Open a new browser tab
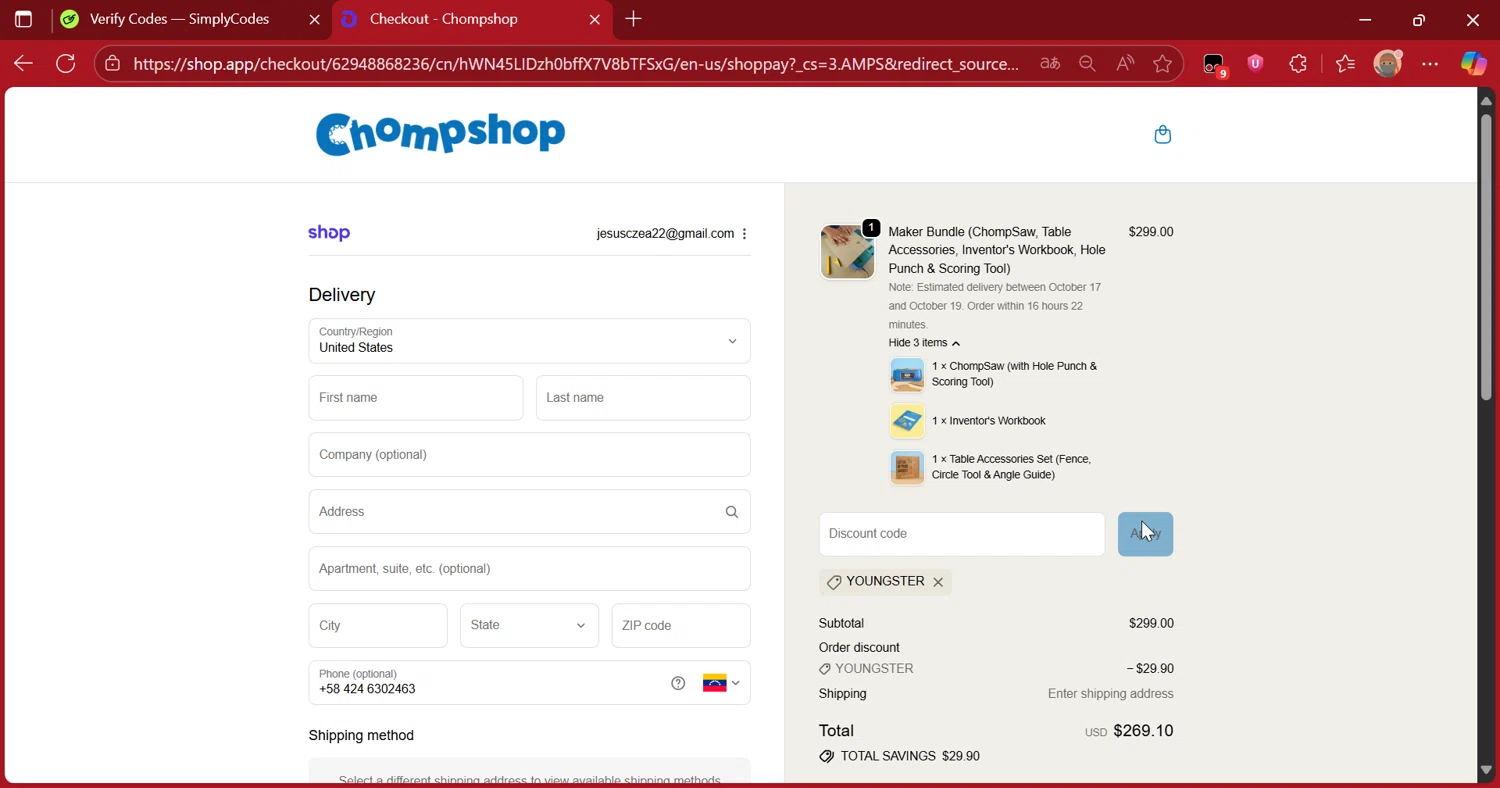The width and height of the screenshot is (1500, 788). point(633,19)
